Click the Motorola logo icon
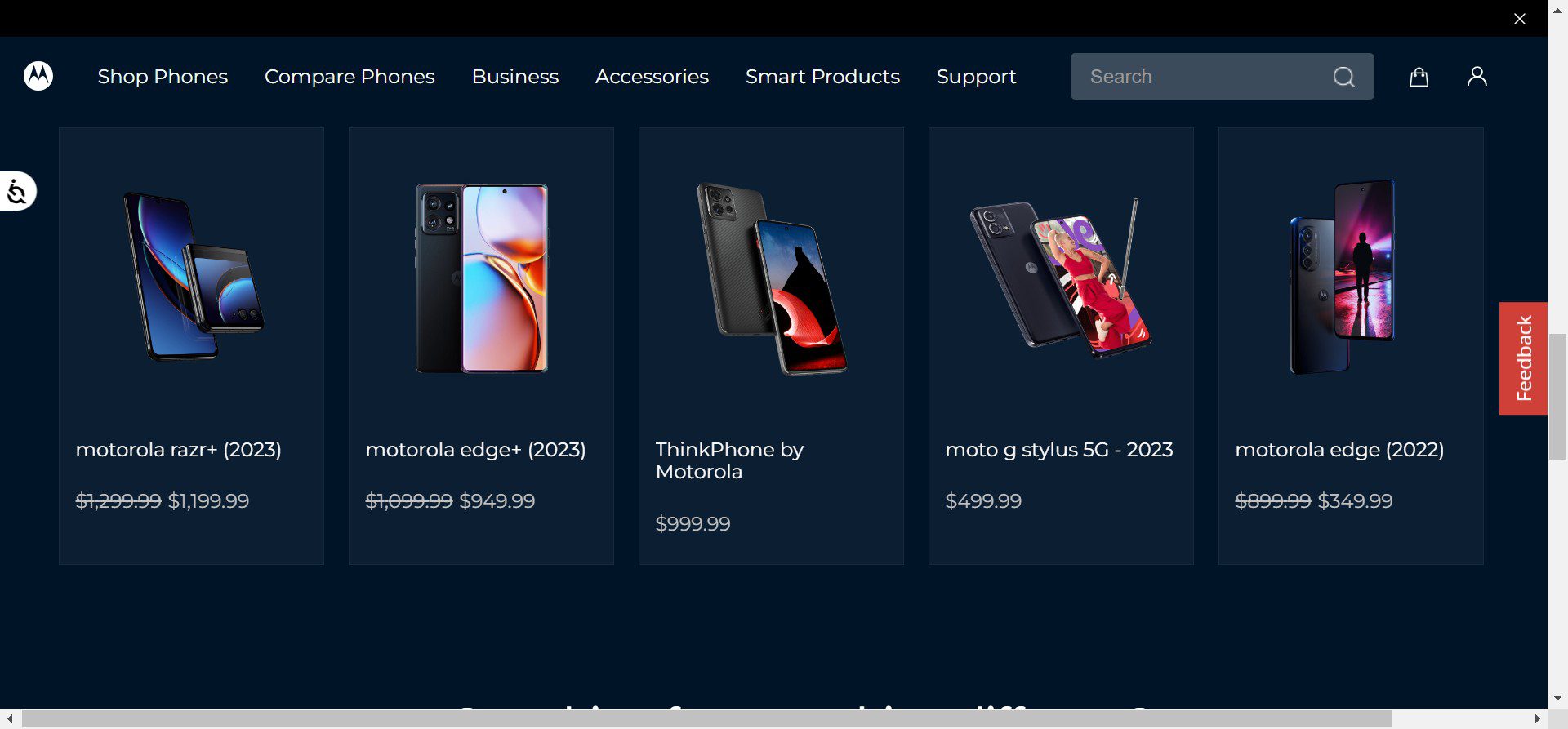The height and width of the screenshot is (729, 1568). point(38,76)
